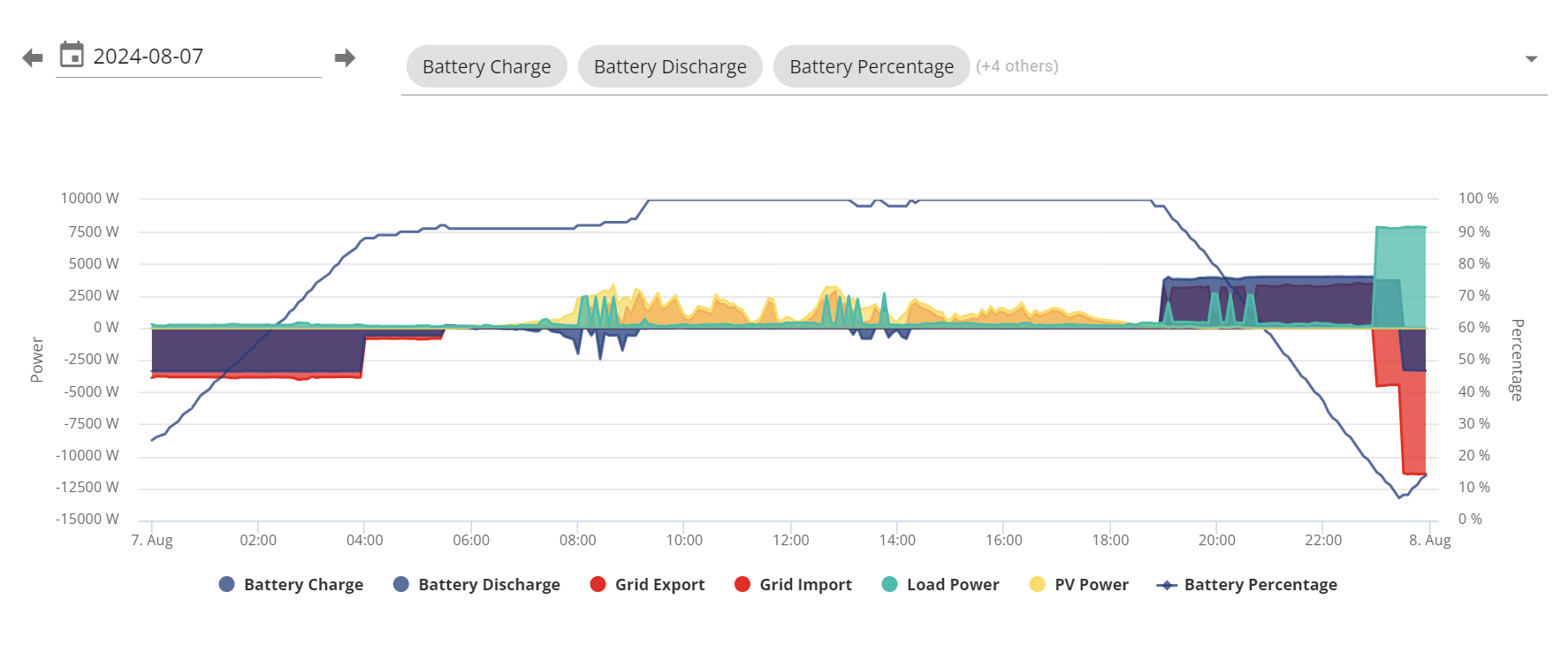Toggle Battery Charge series in legend
Viewport: 1568px width, 653px height.
(291, 584)
